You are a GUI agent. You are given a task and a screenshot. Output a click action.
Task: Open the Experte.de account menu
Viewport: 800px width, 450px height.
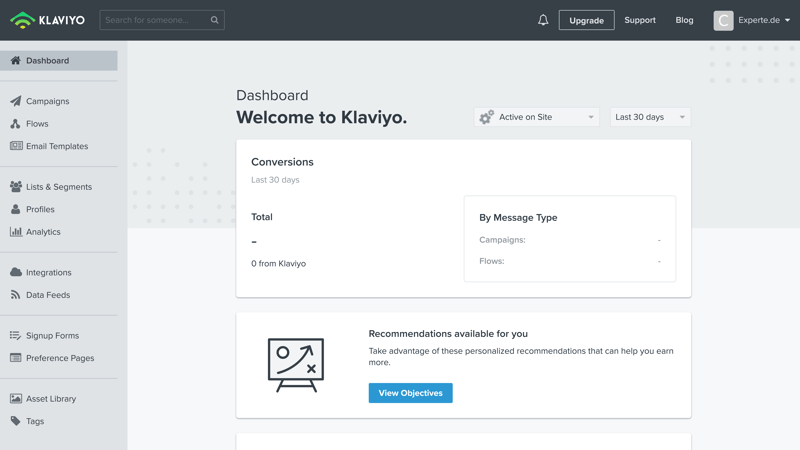pos(752,20)
